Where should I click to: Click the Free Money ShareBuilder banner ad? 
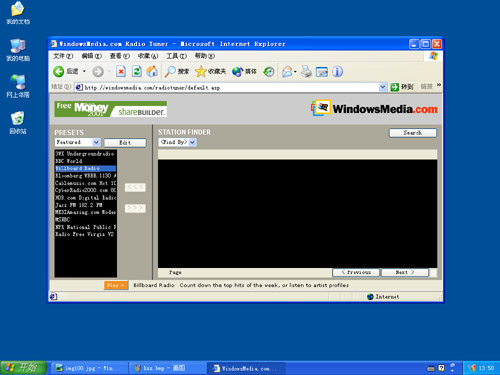[111, 109]
